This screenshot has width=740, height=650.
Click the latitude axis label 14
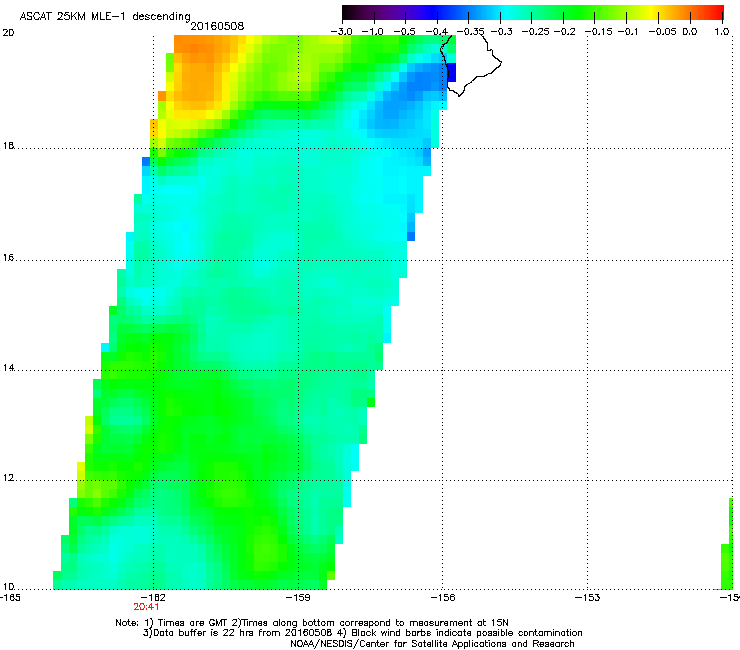coord(8,368)
